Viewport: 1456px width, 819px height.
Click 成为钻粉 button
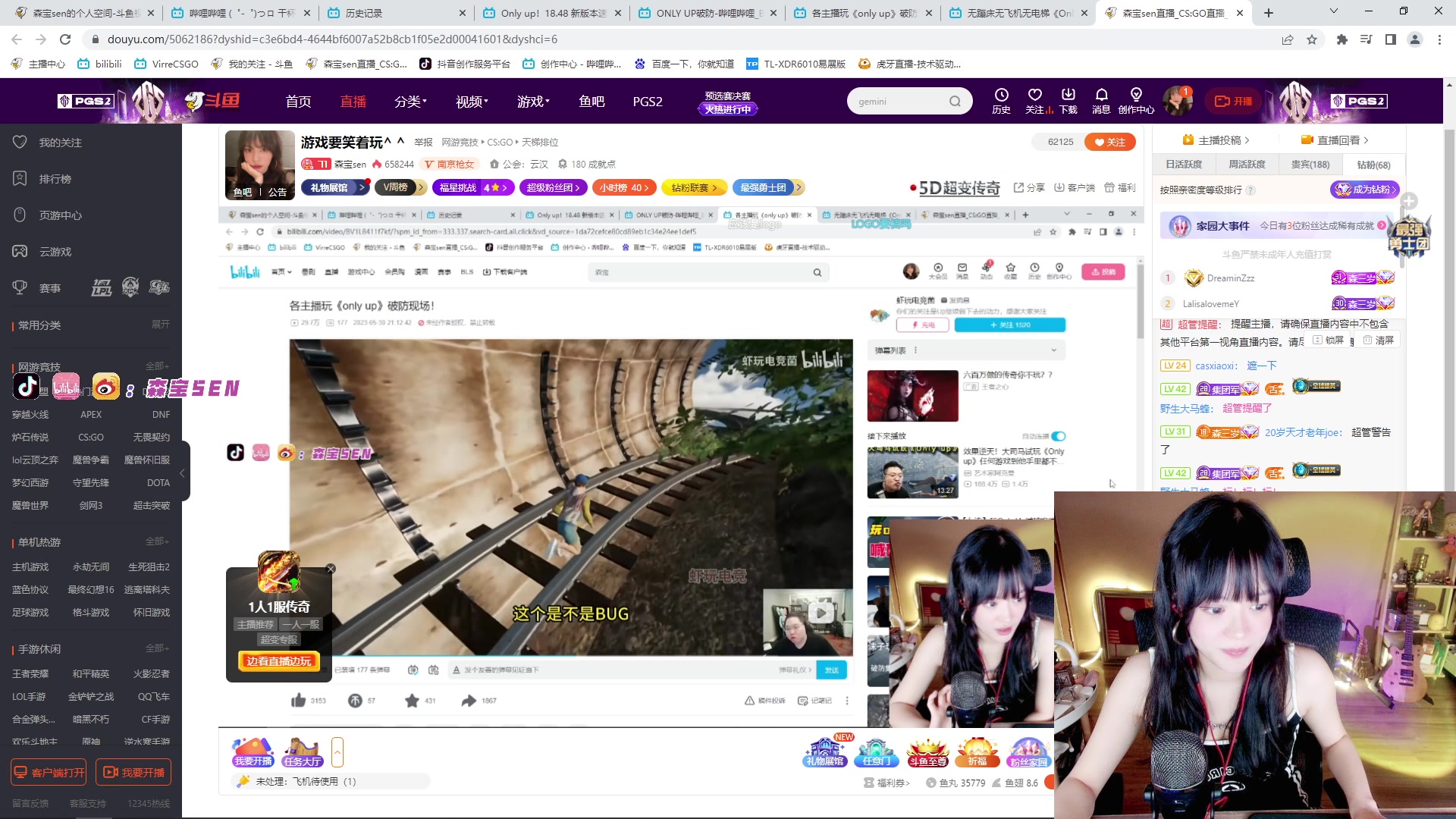click(x=1364, y=190)
